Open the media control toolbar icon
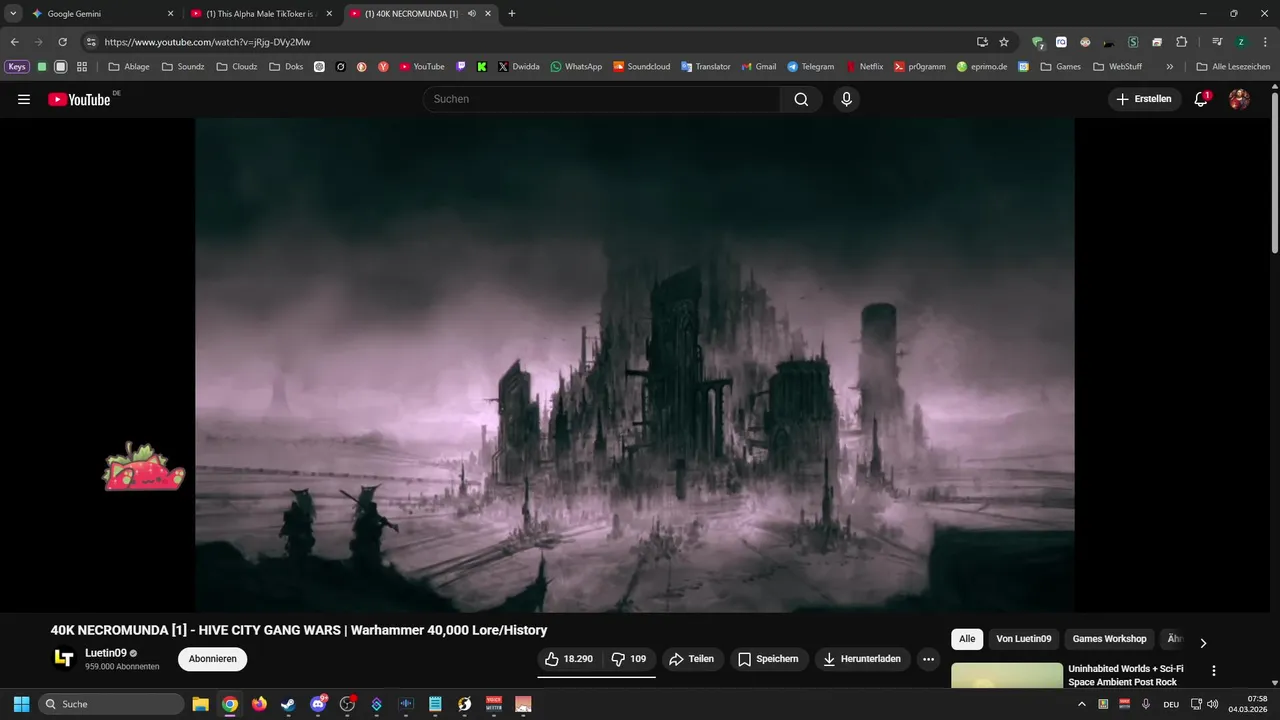Image resolution: width=1280 pixels, height=720 pixels. [1217, 42]
